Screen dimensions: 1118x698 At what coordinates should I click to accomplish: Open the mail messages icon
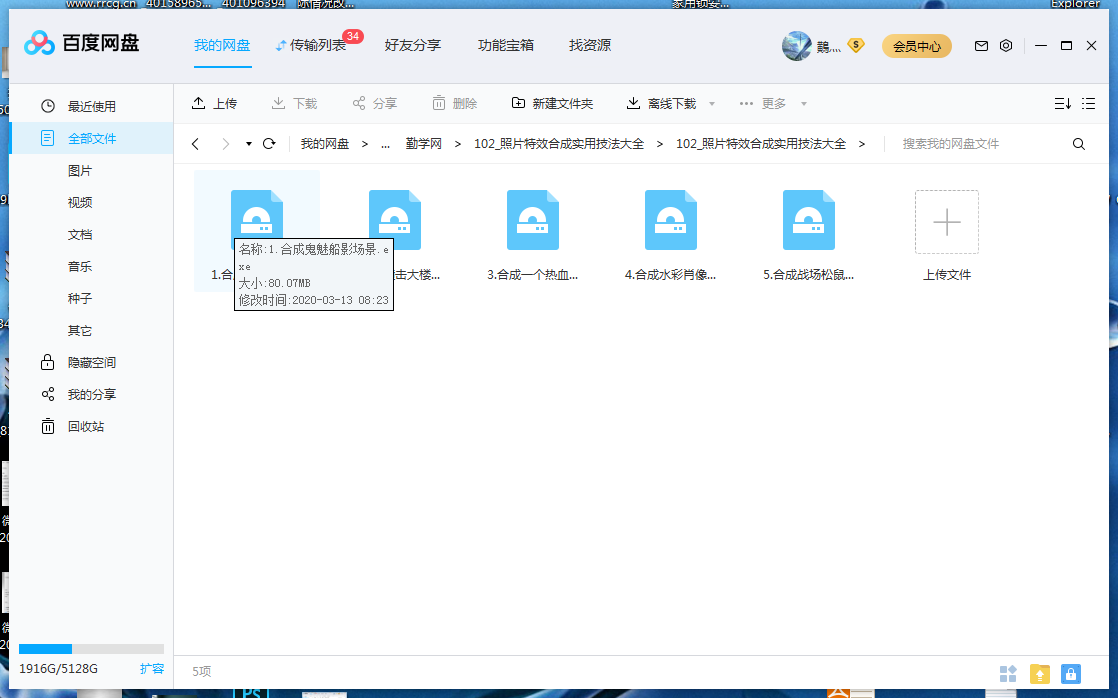pyautogui.click(x=981, y=46)
